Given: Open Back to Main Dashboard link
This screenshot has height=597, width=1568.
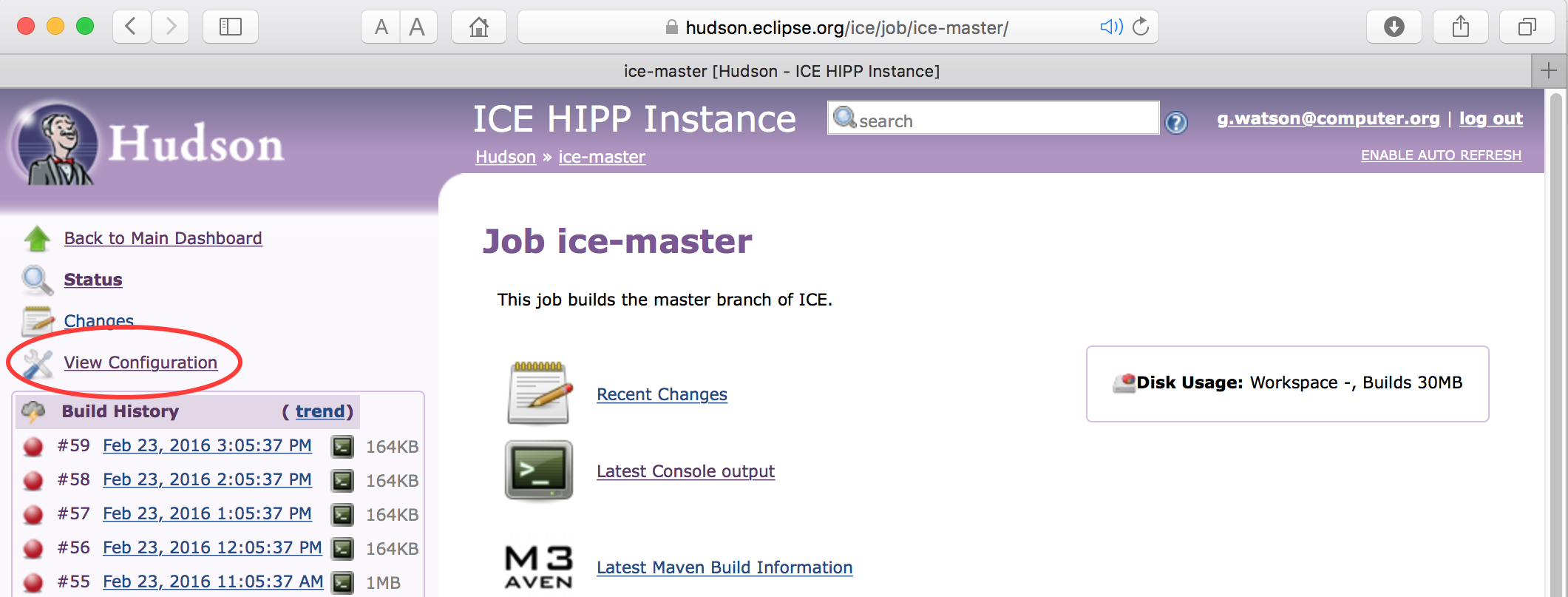Looking at the screenshot, I should click(x=163, y=238).
